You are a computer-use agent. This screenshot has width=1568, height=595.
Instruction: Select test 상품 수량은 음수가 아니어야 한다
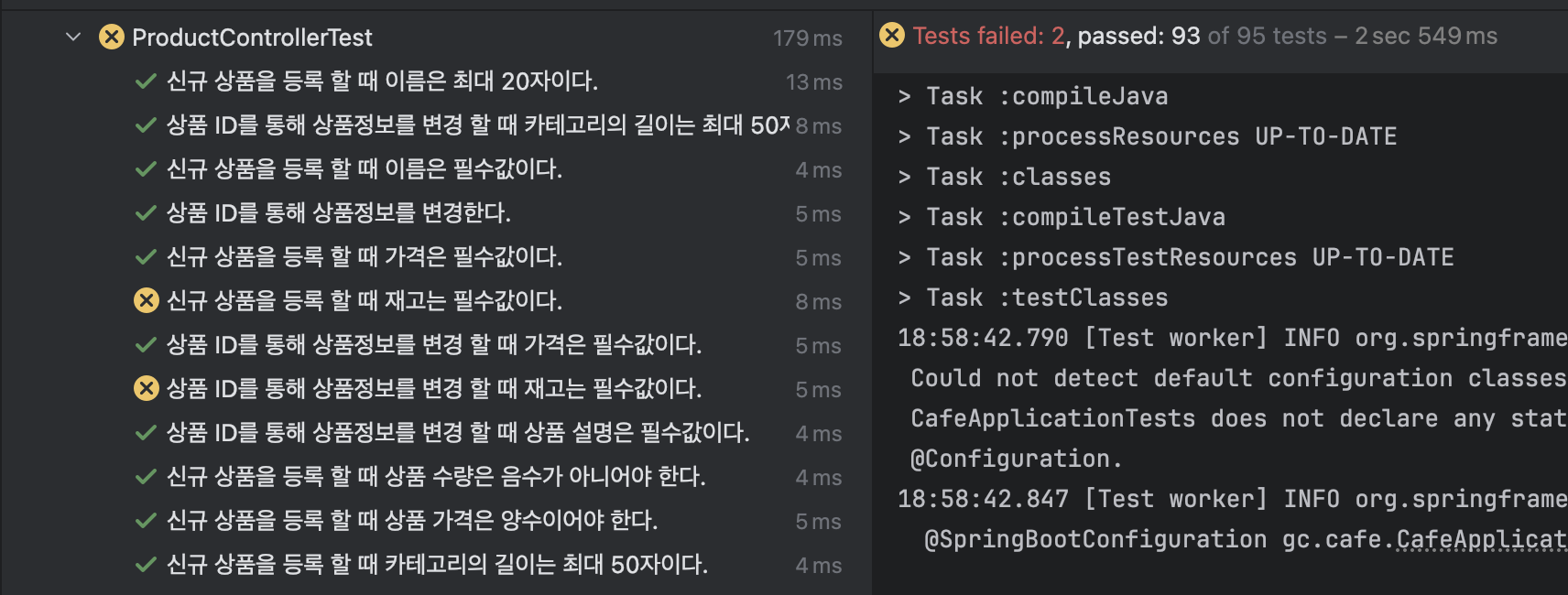[x=436, y=477]
